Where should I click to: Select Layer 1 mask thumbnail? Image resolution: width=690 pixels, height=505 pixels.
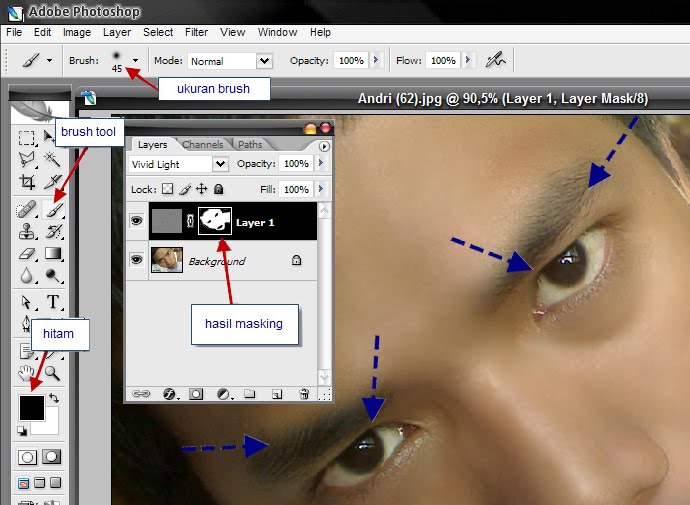(215, 221)
